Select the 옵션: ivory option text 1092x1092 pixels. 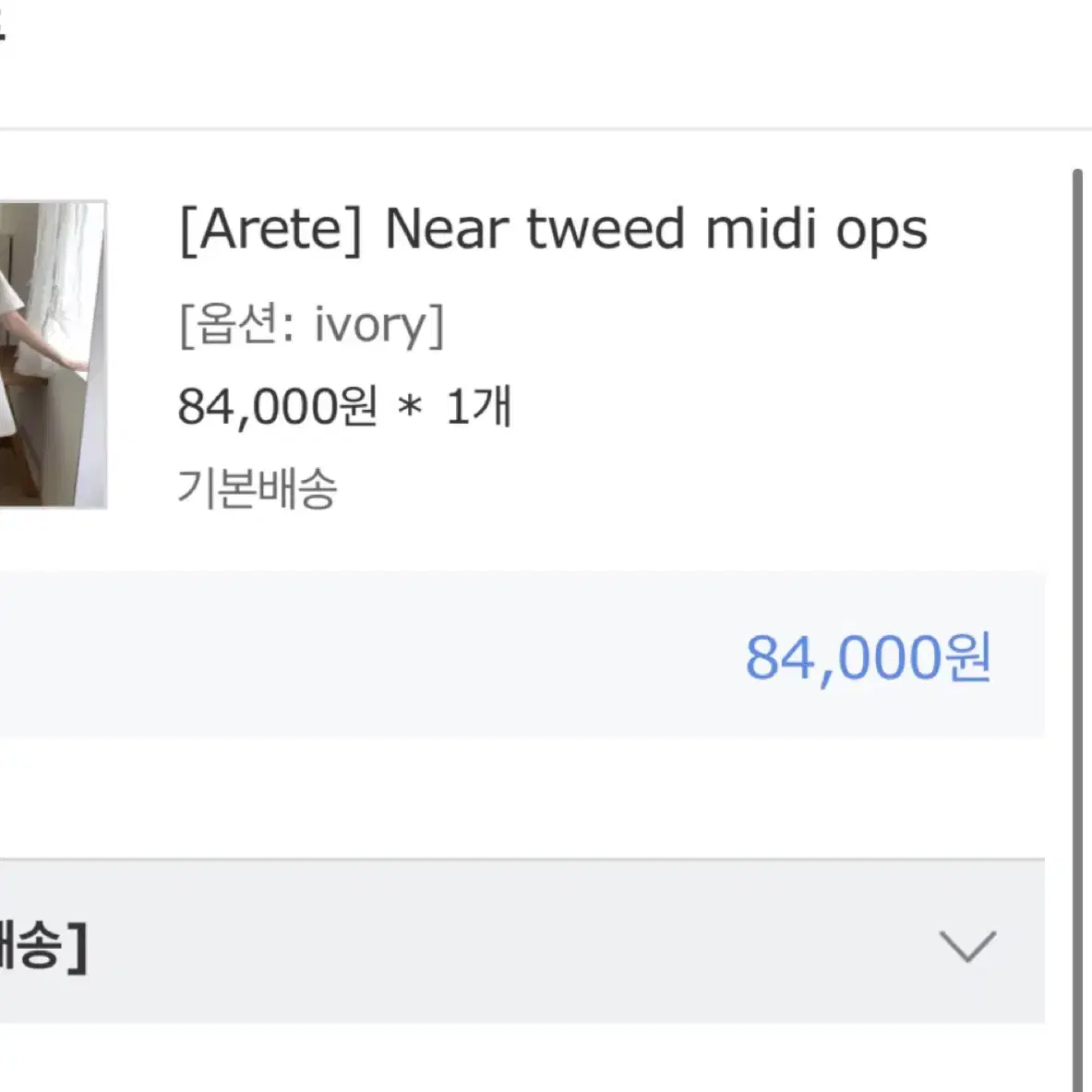pos(311,325)
